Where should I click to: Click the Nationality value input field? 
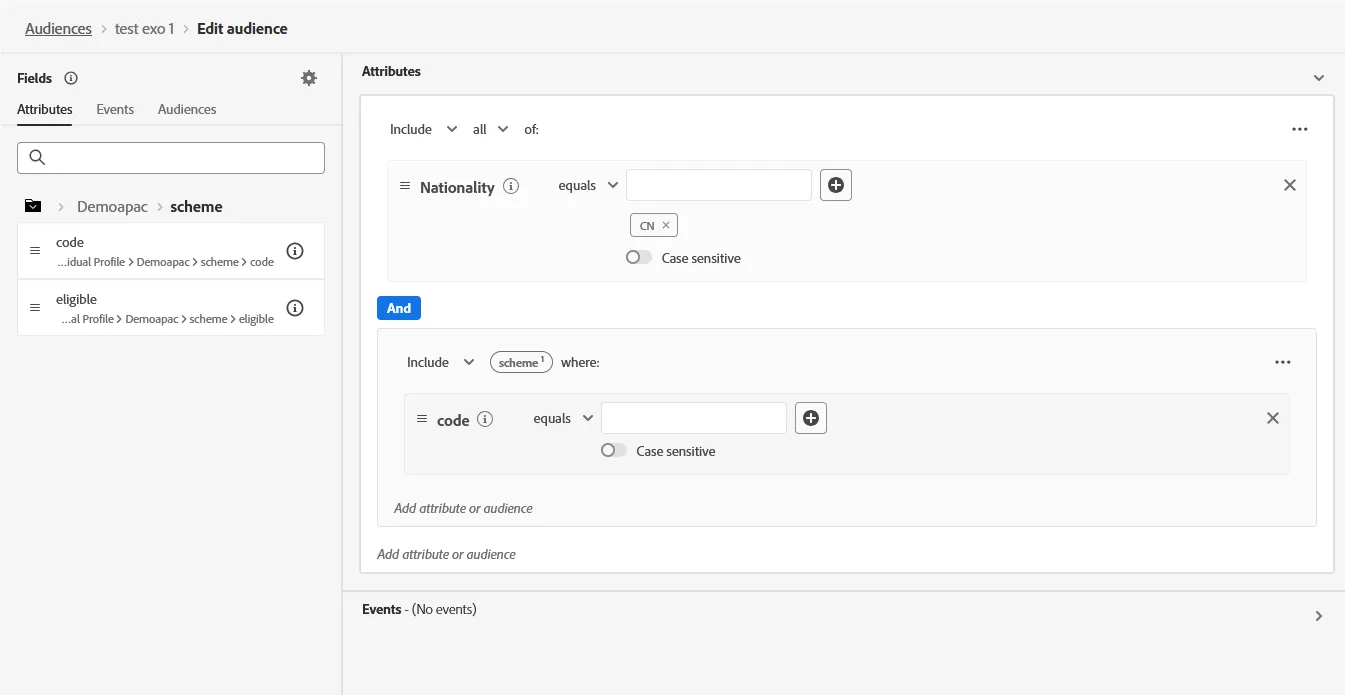pyautogui.click(x=719, y=185)
